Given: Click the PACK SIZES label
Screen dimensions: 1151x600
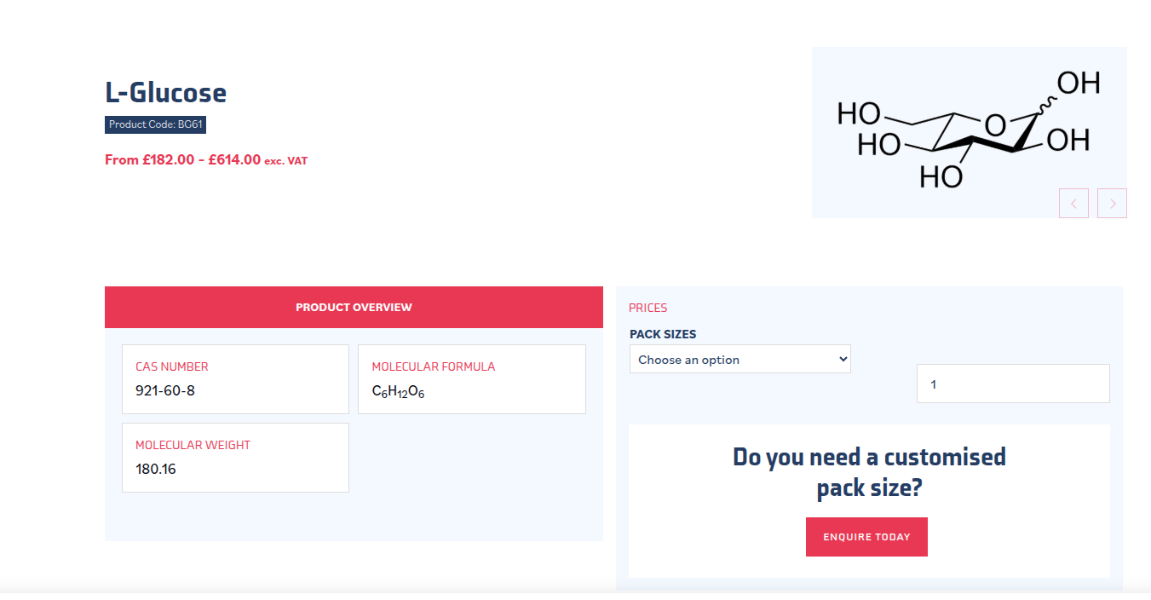Looking at the screenshot, I should tap(662, 334).
